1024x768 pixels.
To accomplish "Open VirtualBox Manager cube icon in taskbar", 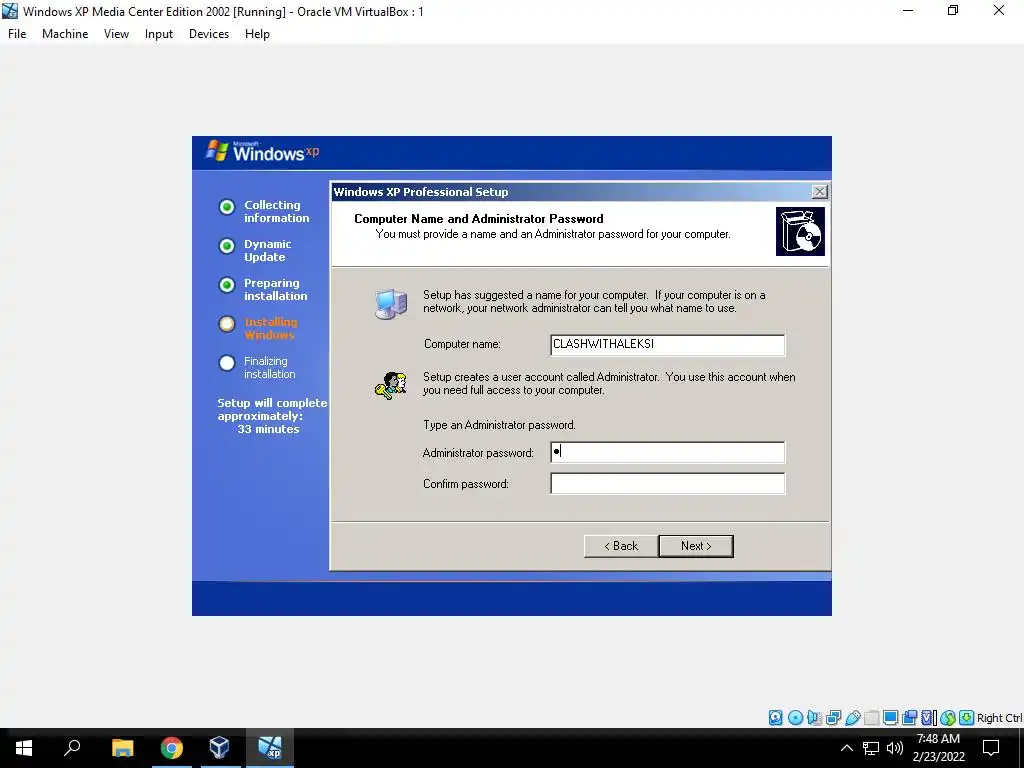I will click(x=219, y=748).
